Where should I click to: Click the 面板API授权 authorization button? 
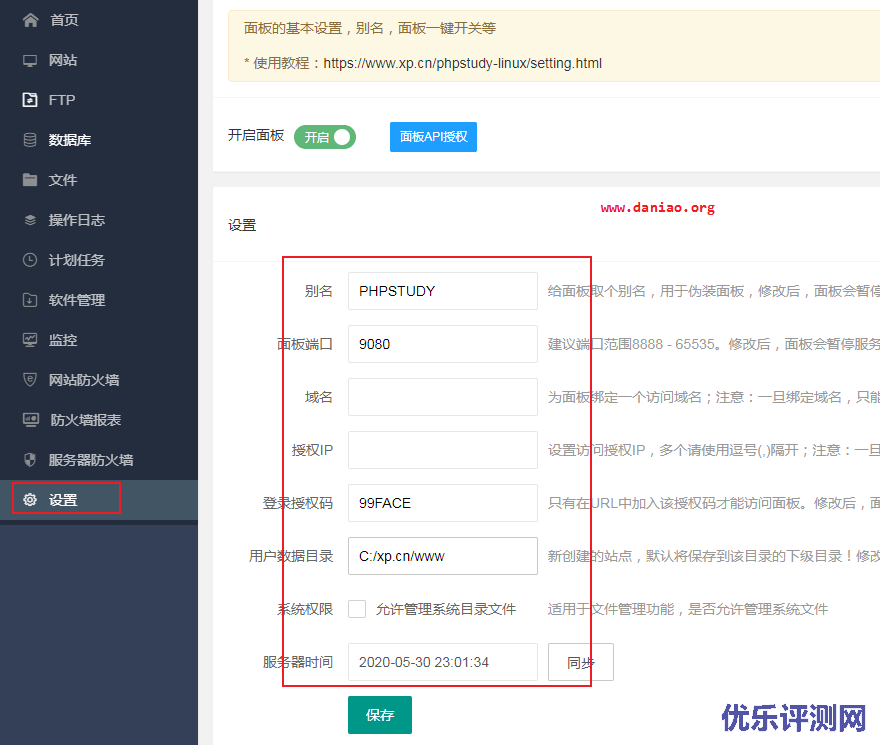pos(433,138)
